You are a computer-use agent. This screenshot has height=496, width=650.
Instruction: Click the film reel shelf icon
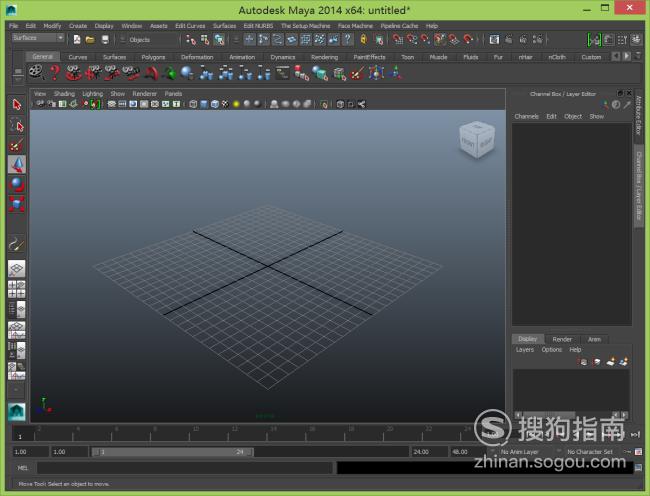tap(36, 72)
